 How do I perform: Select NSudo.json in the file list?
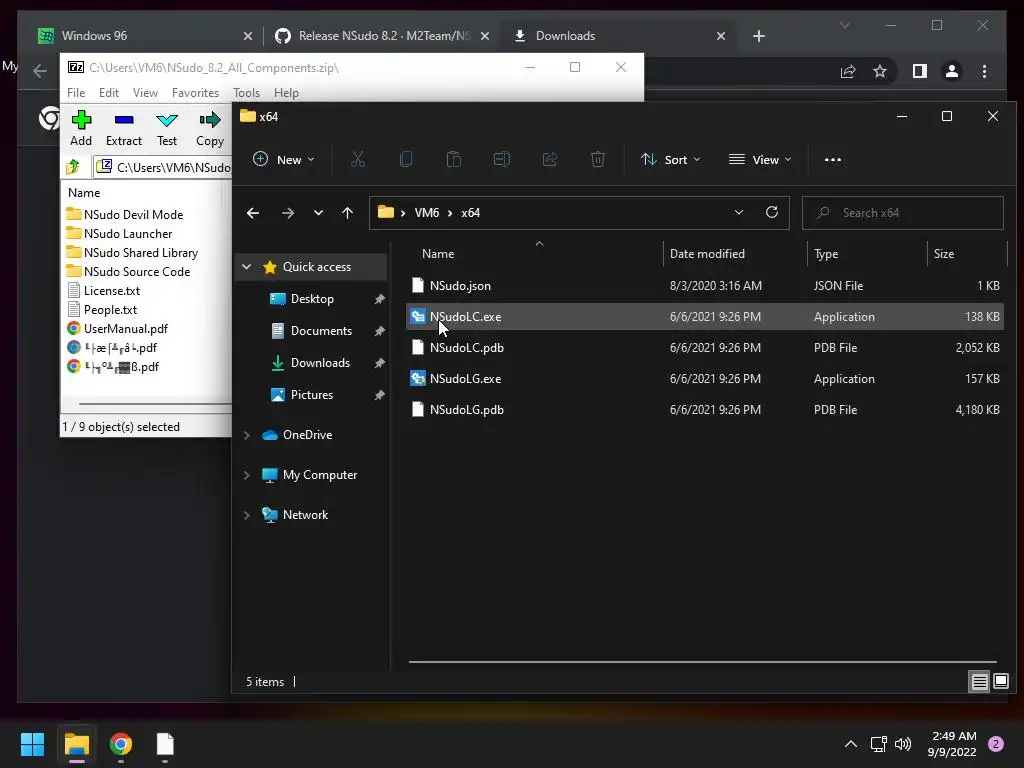coord(705,285)
